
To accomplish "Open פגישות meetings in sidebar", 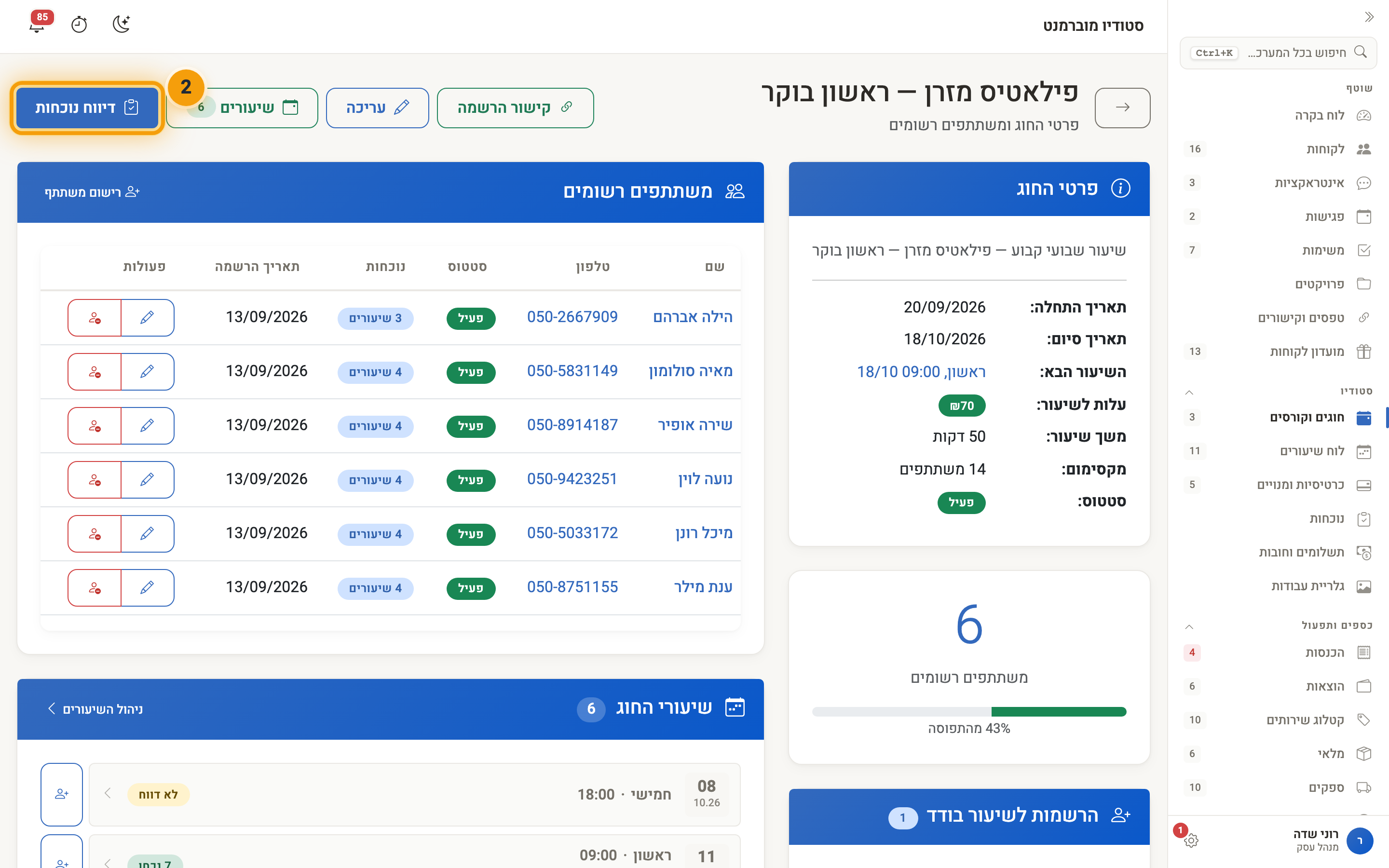I will tap(1278, 217).
